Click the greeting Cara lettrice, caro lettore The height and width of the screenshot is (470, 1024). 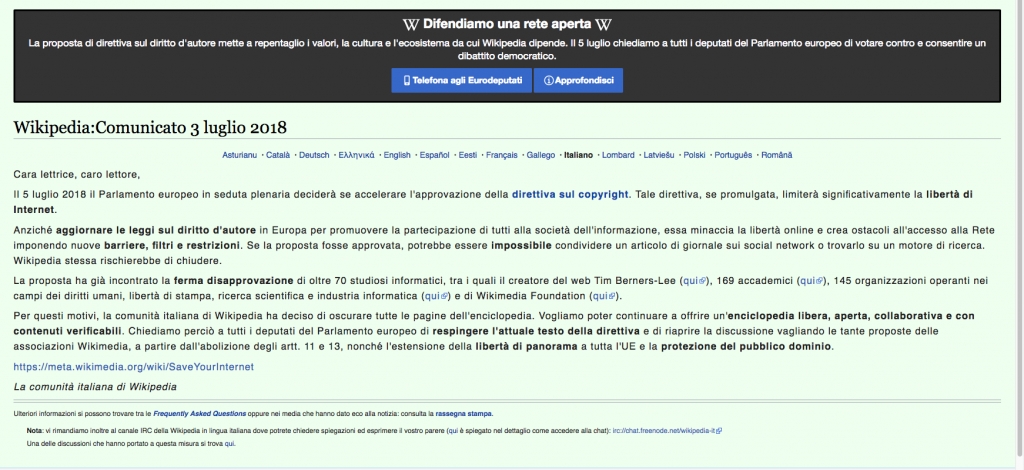click(77, 175)
